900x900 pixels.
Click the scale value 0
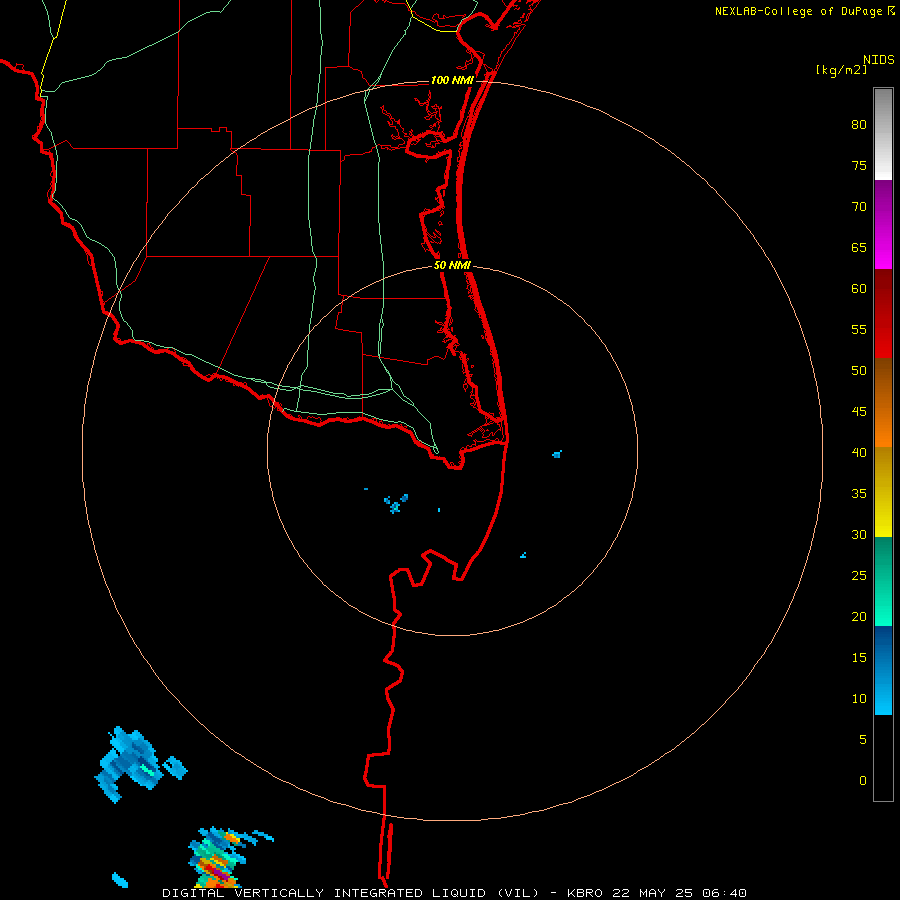click(863, 781)
